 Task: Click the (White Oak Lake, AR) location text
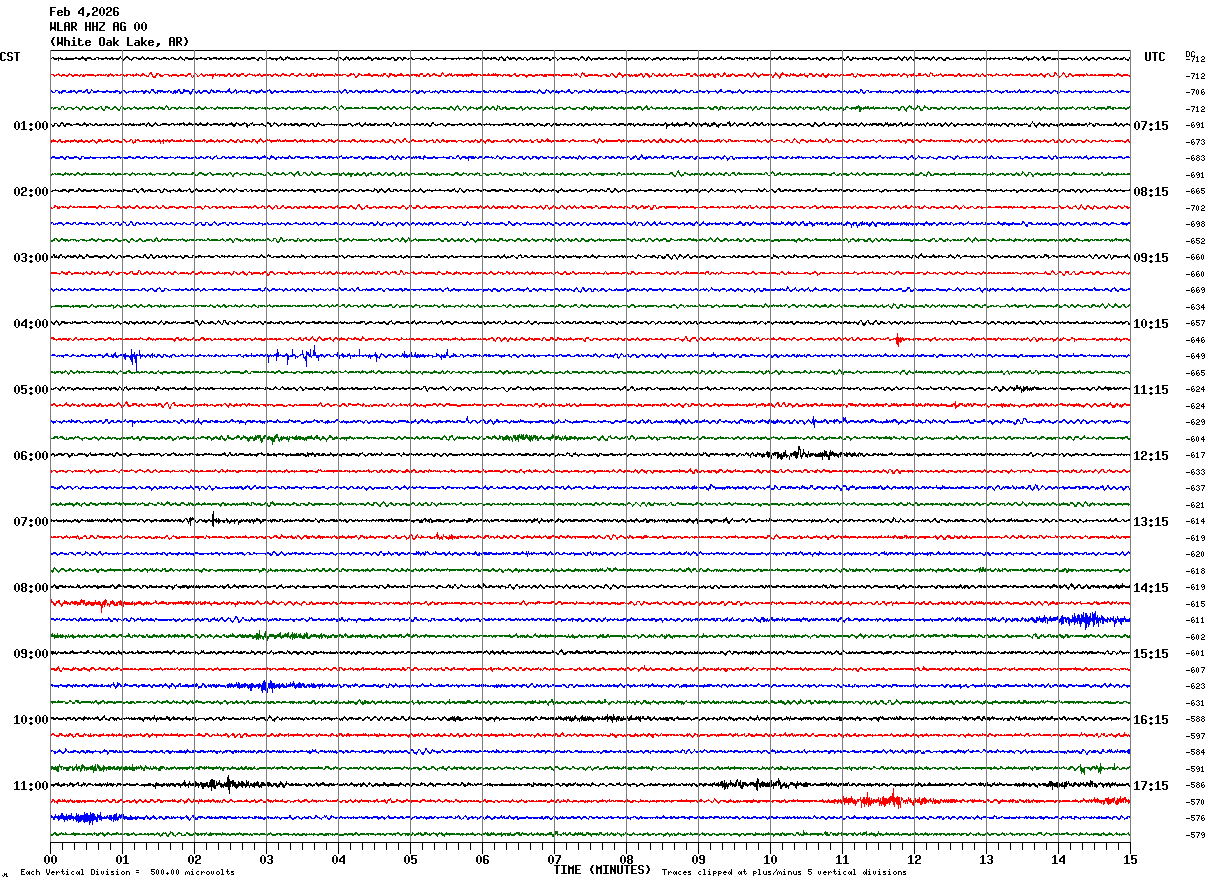click(x=119, y=42)
